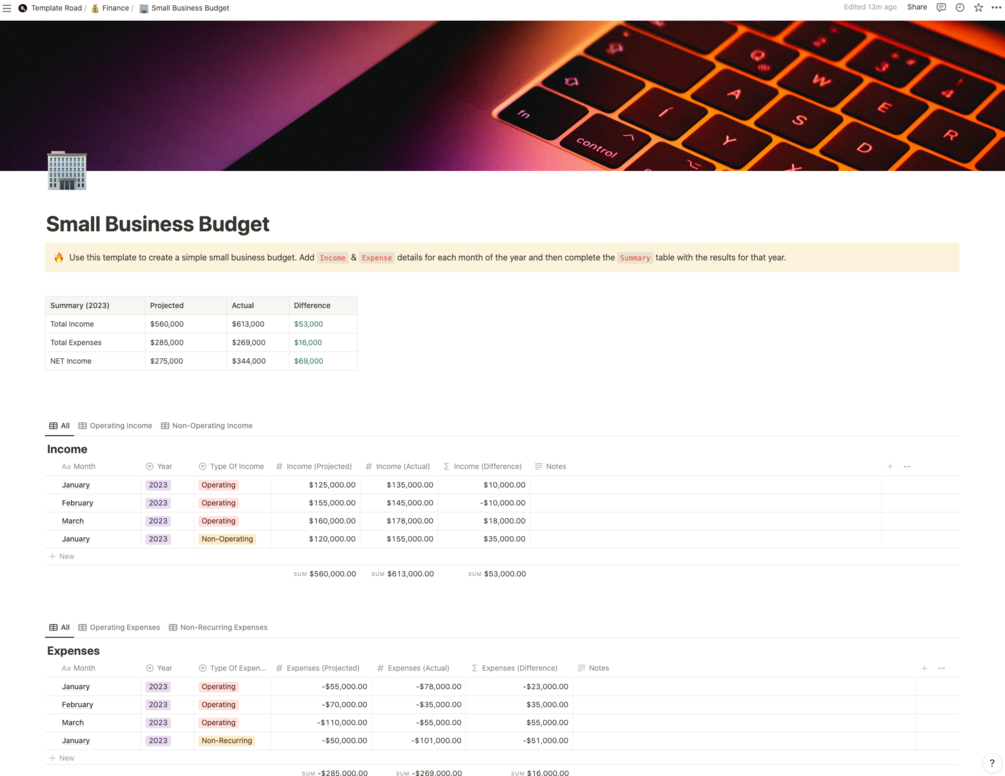Click the Template Road workspace icon

click(23, 8)
